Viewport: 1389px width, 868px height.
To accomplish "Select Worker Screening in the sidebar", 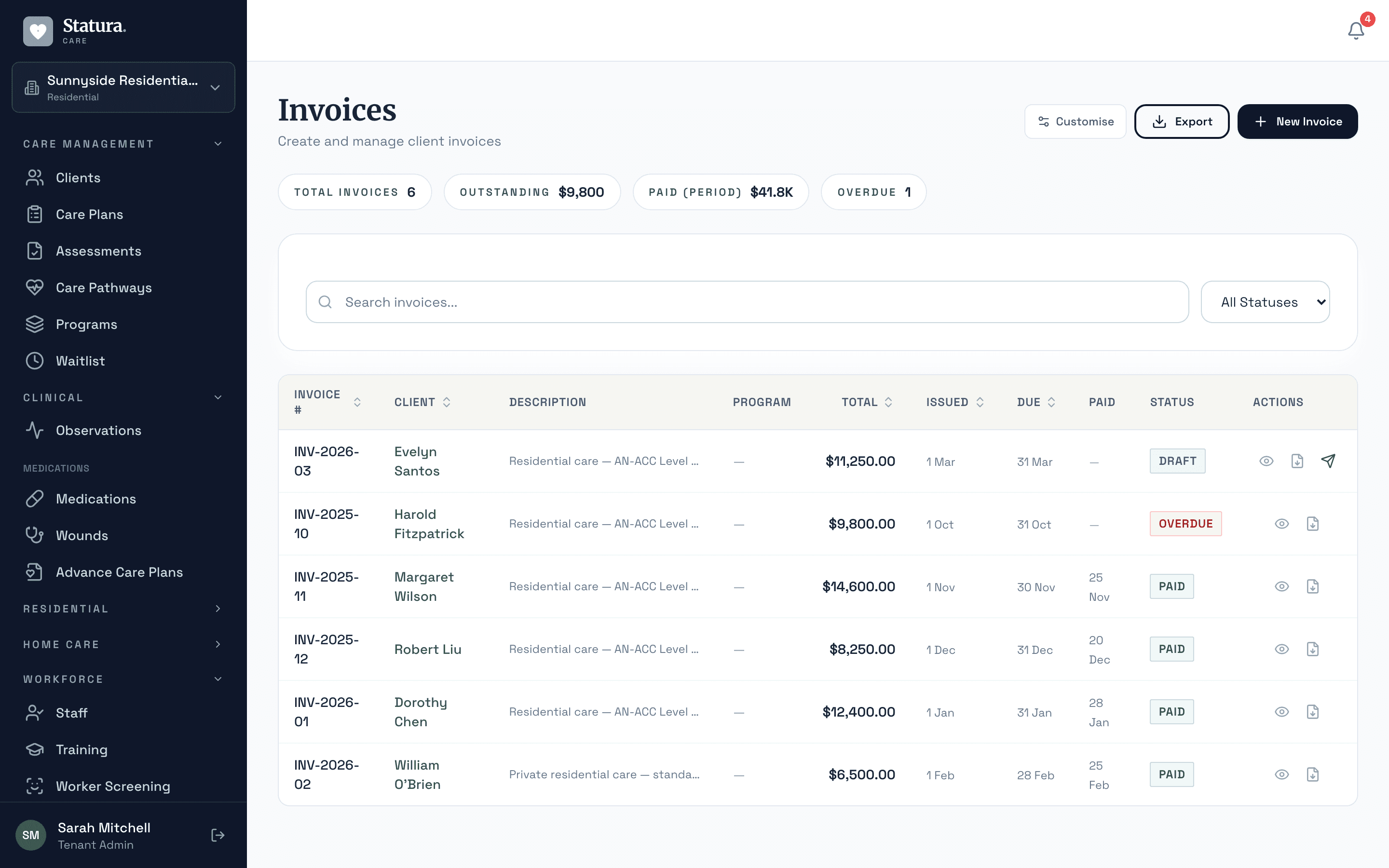I will (x=112, y=786).
